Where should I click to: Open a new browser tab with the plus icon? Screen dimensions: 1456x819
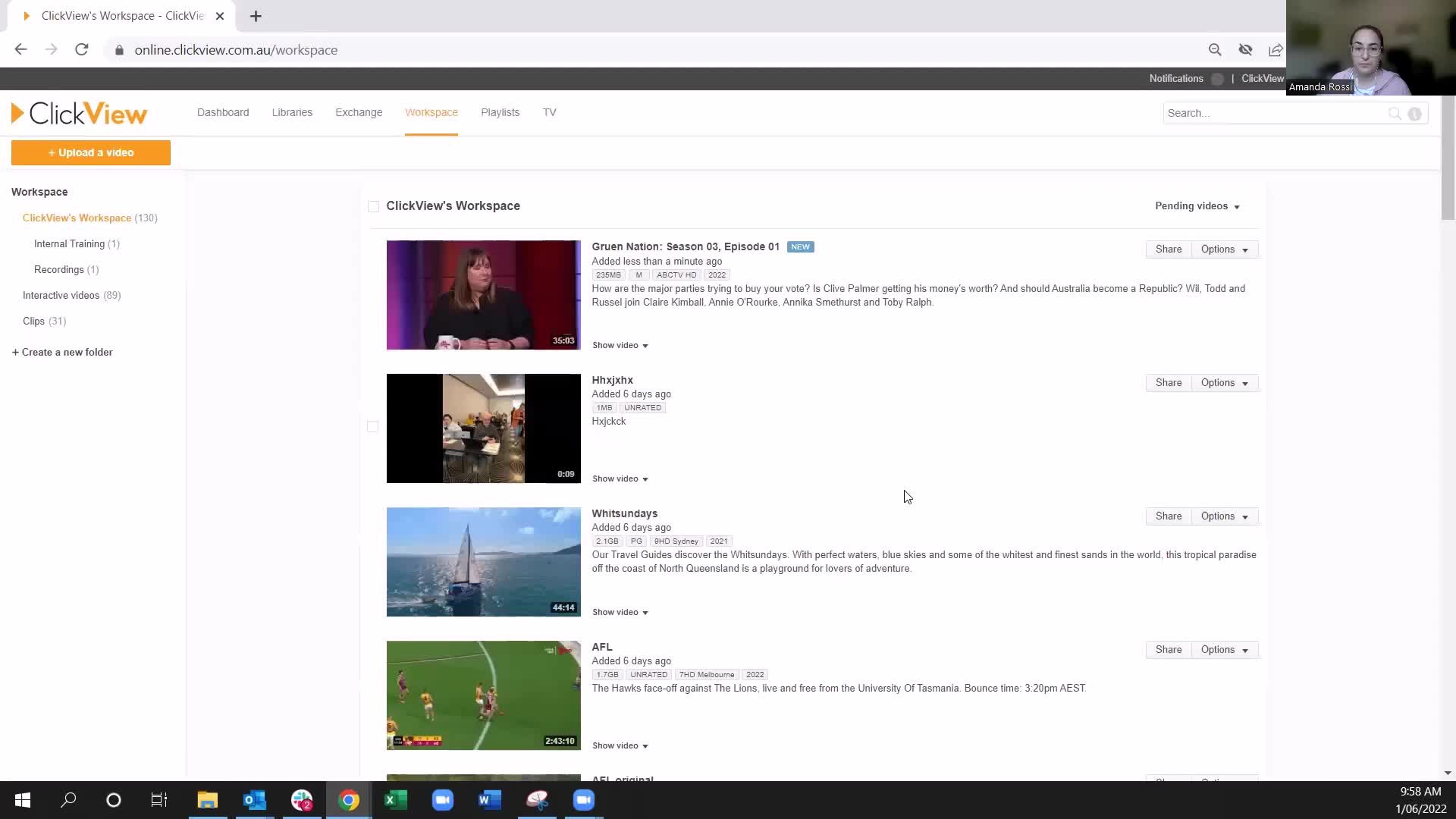click(256, 16)
